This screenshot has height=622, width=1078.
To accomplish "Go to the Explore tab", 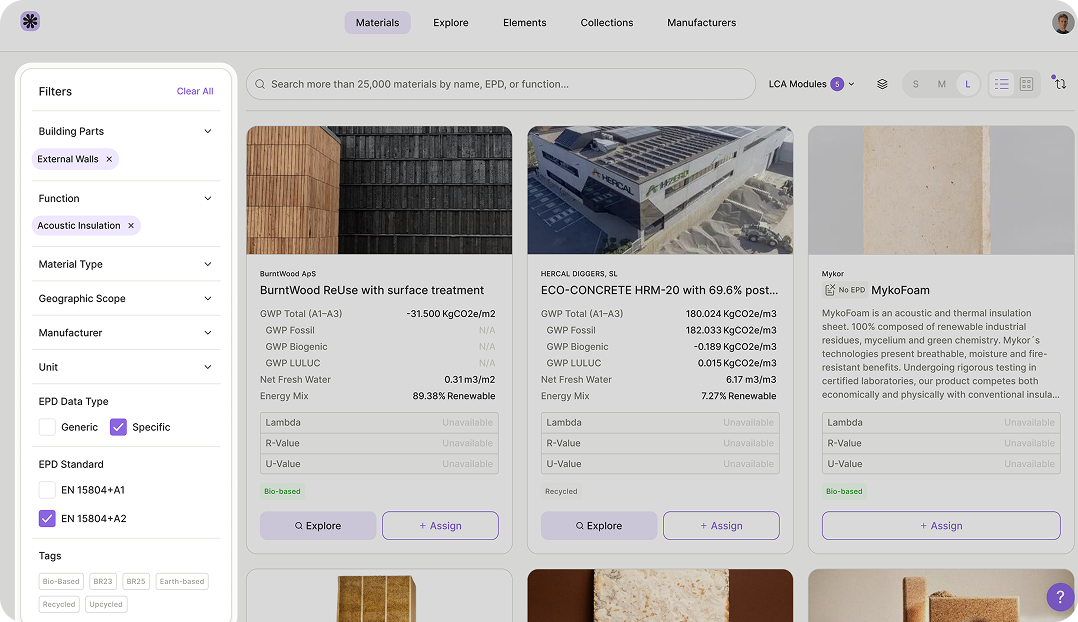I will pos(451,23).
